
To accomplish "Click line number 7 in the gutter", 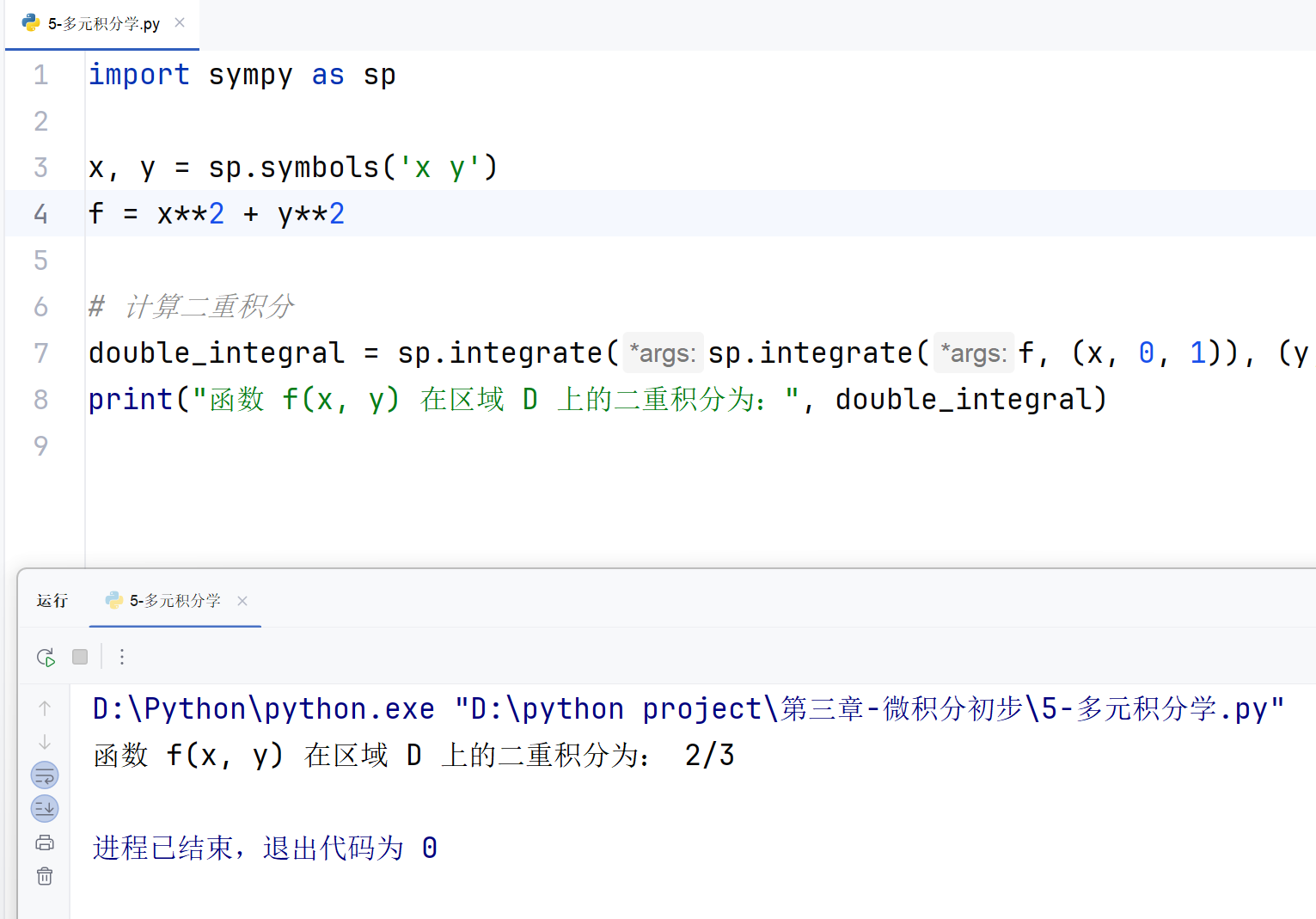I will click(40, 353).
